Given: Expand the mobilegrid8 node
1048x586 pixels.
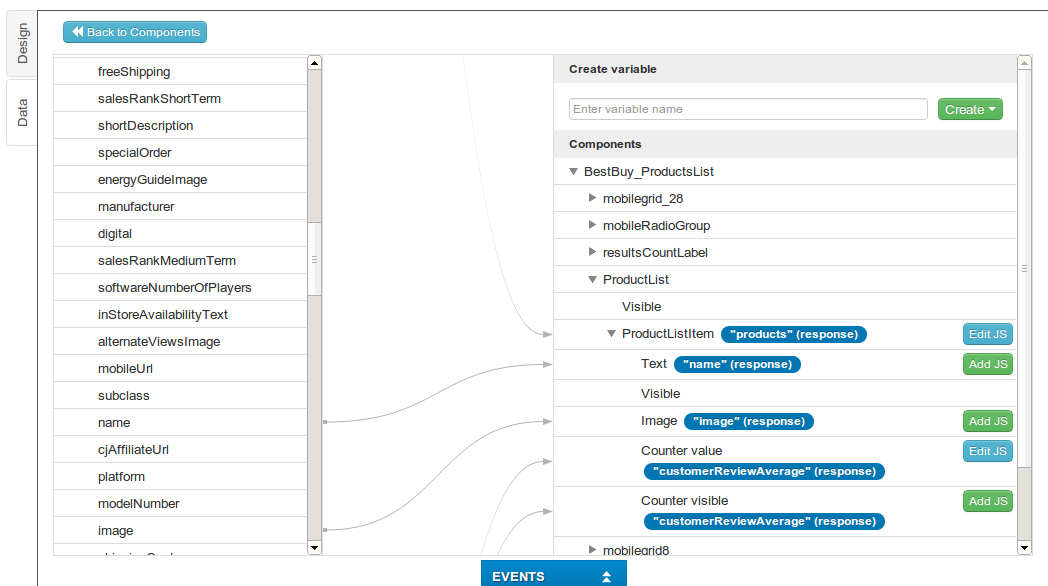Looking at the screenshot, I should click(x=593, y=549).
